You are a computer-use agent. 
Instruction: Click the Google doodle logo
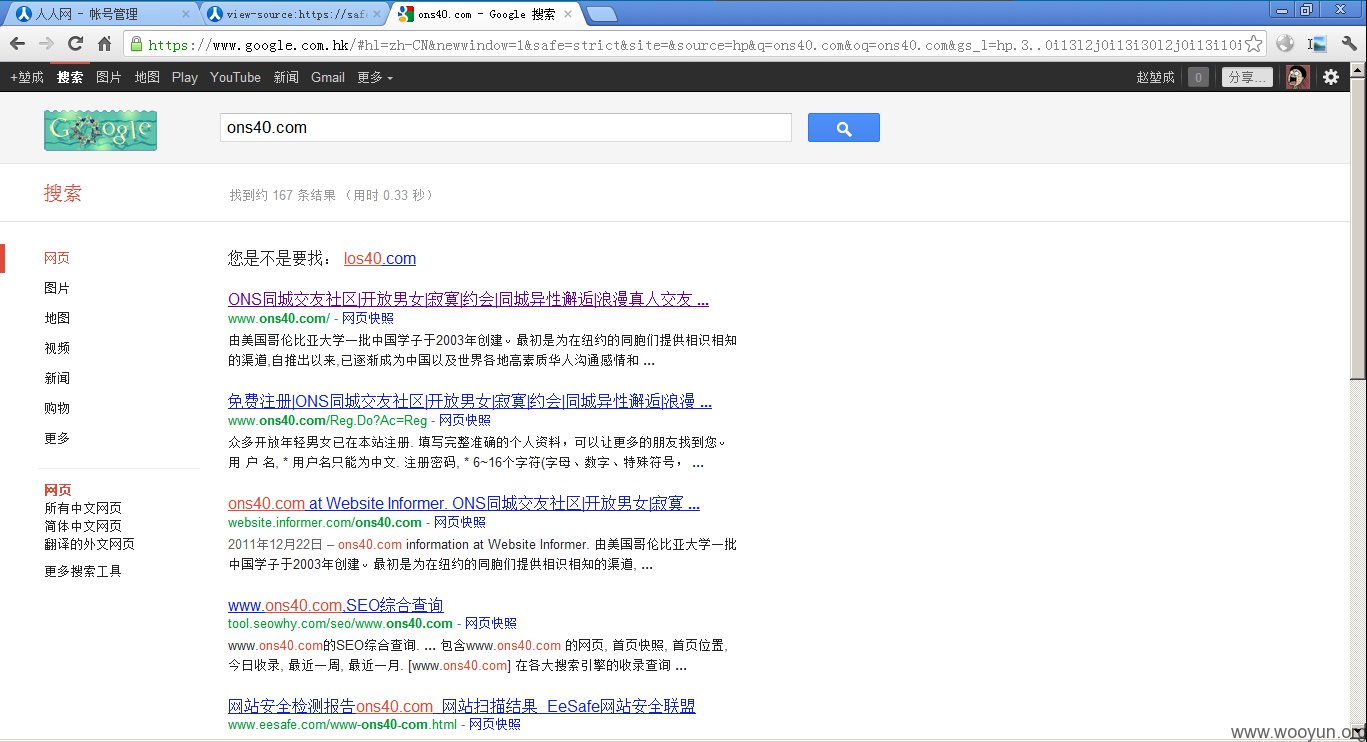click(100, 130)
